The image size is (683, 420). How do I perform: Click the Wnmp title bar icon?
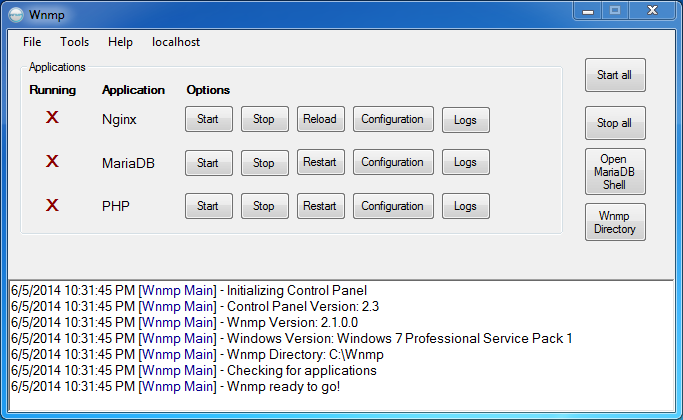[16, 15]
